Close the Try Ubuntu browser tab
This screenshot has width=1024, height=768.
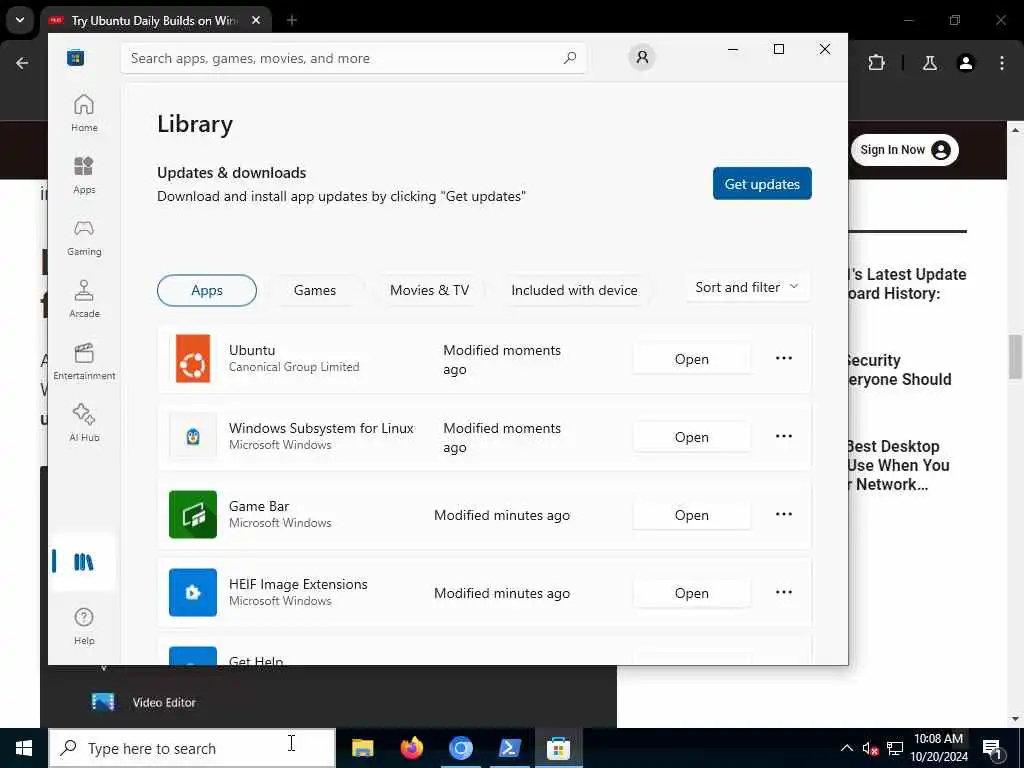(x=256, y=20)
